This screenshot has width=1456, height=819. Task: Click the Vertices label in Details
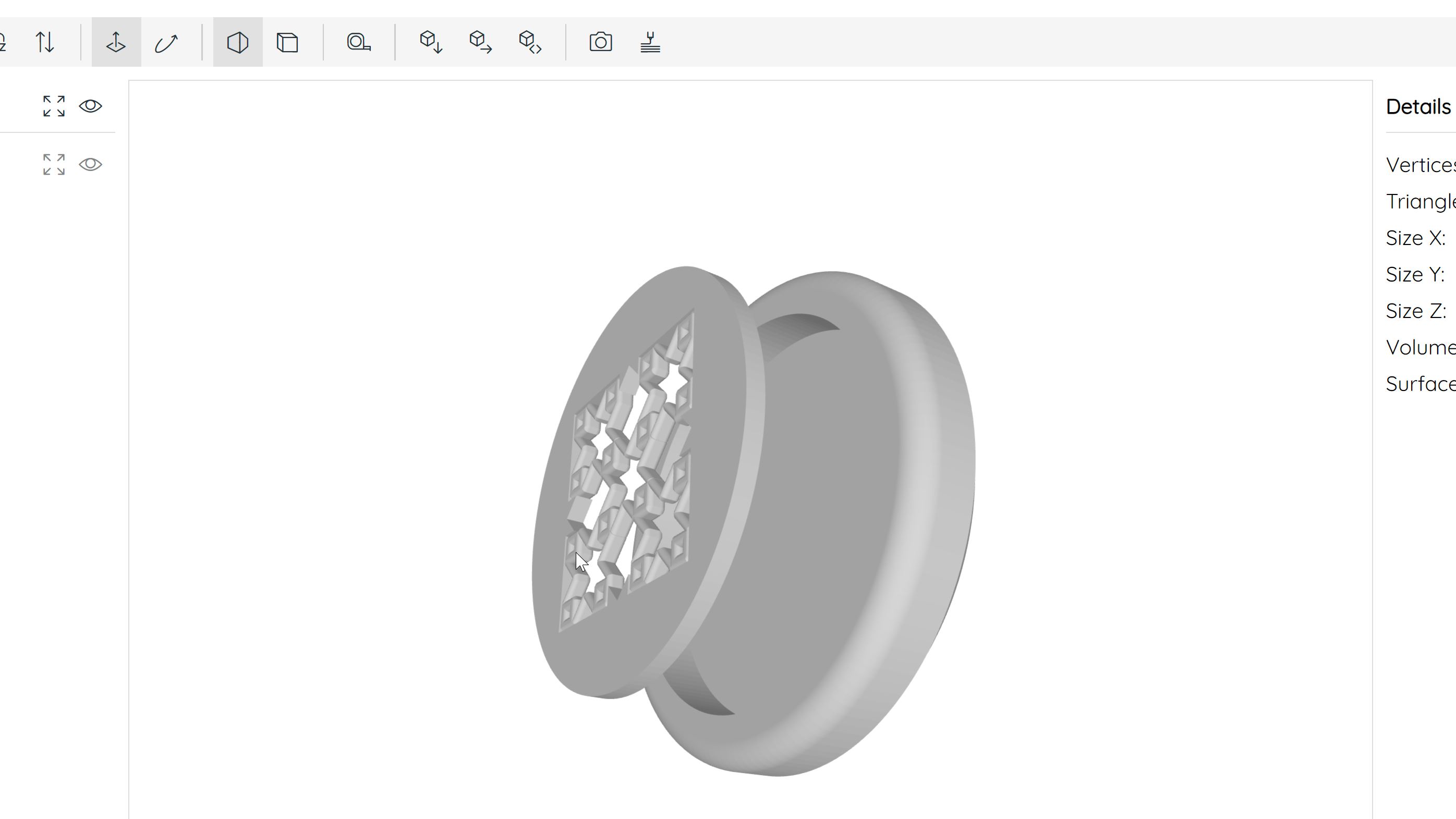(1421, 165)
